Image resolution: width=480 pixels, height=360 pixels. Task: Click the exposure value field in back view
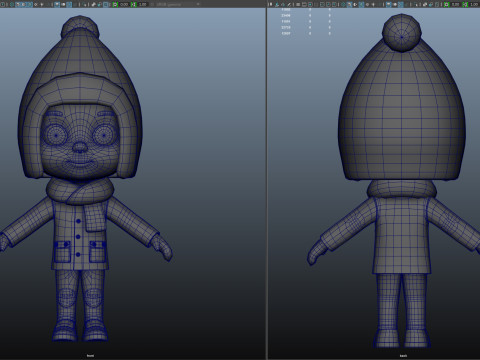(455, 5)
